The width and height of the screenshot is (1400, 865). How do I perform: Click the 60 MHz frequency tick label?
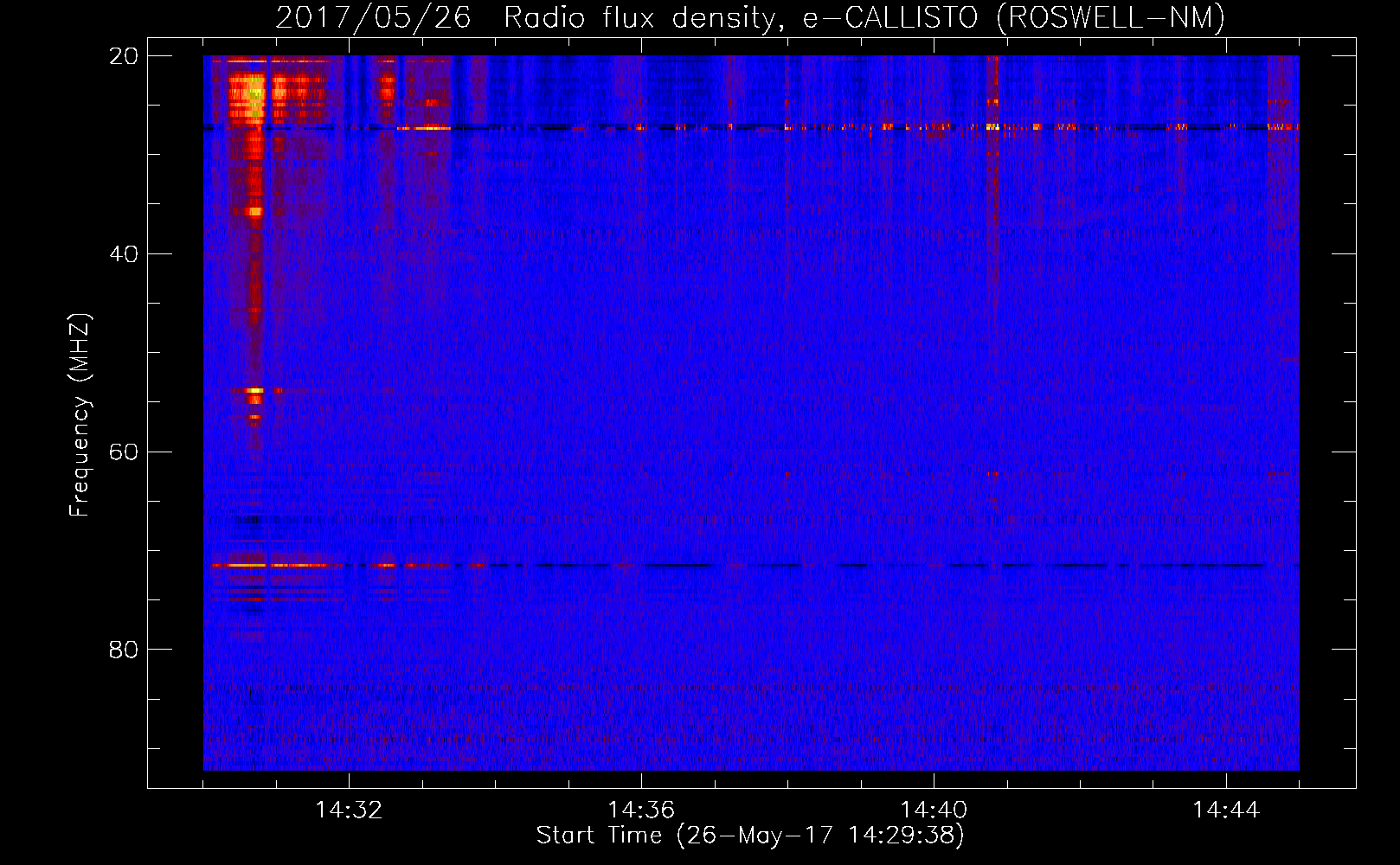124,452
